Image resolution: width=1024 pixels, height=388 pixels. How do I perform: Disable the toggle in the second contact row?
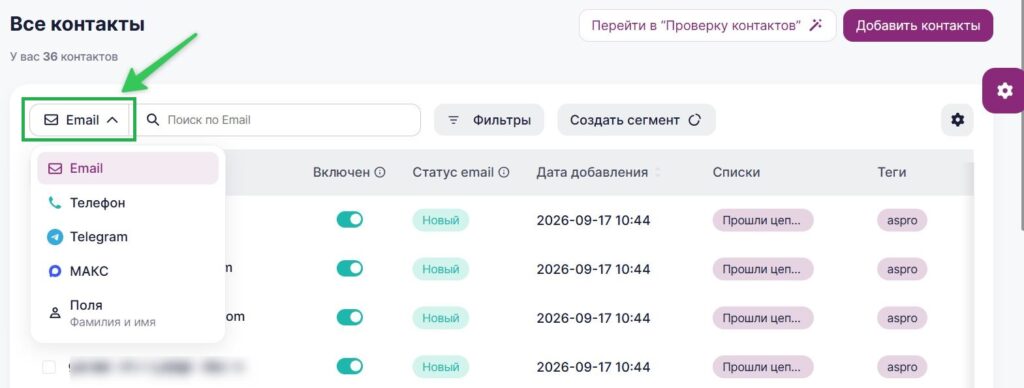coord(350,268)
